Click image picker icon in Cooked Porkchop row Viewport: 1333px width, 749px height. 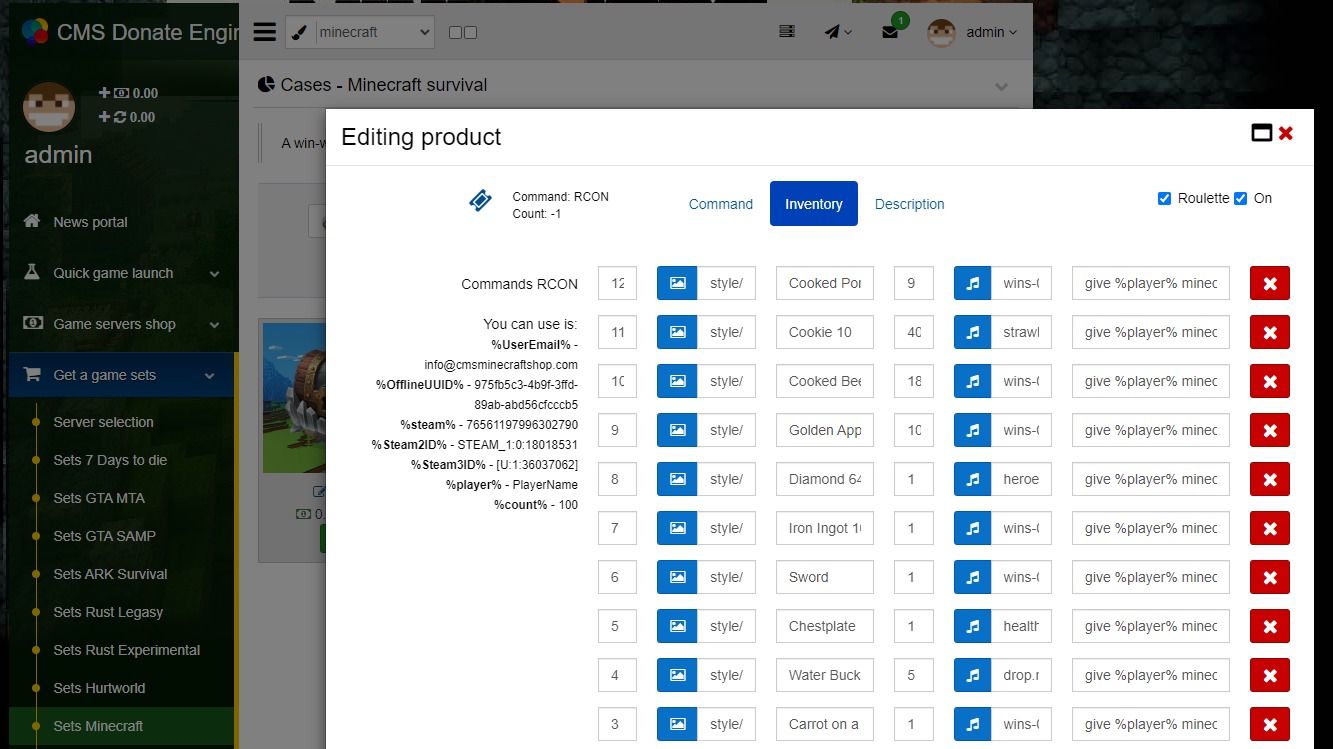[x=677, y=283]
